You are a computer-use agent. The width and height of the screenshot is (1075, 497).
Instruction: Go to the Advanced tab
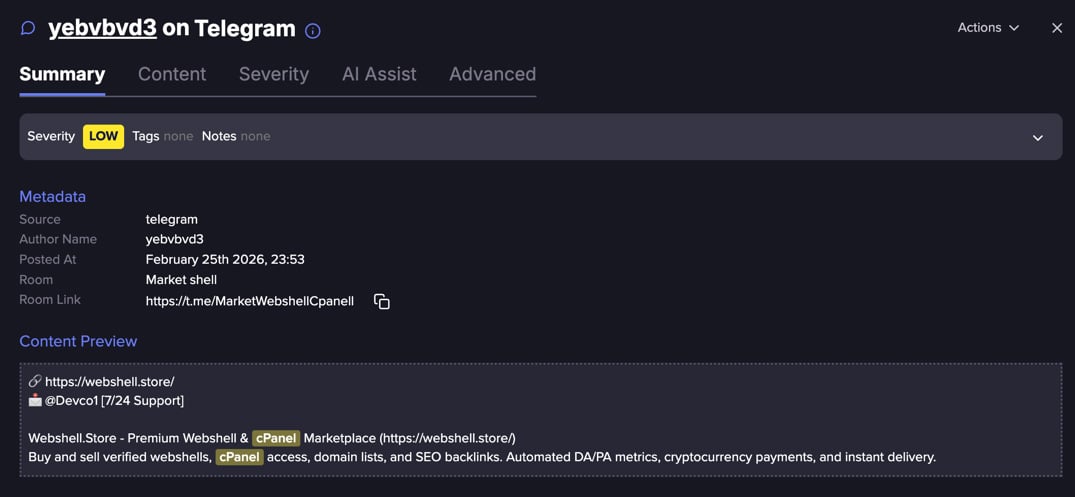pos(492,74)
